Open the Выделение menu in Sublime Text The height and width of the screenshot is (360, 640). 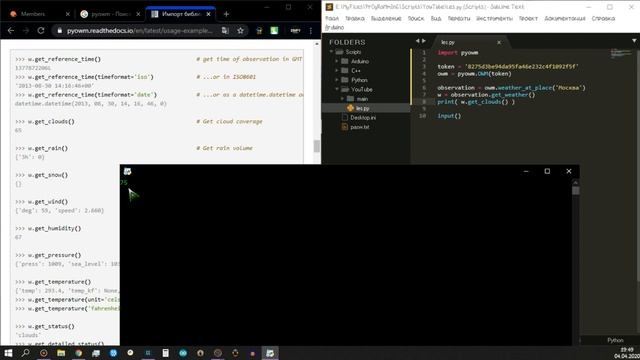tap(386, 18)
